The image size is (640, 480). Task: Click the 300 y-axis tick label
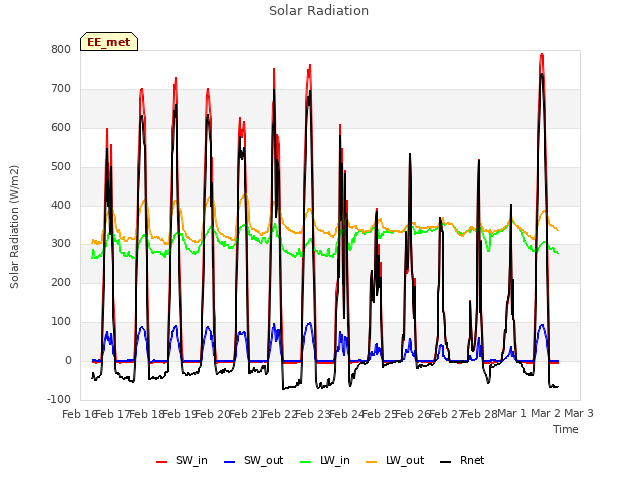(x=61, y=244)
